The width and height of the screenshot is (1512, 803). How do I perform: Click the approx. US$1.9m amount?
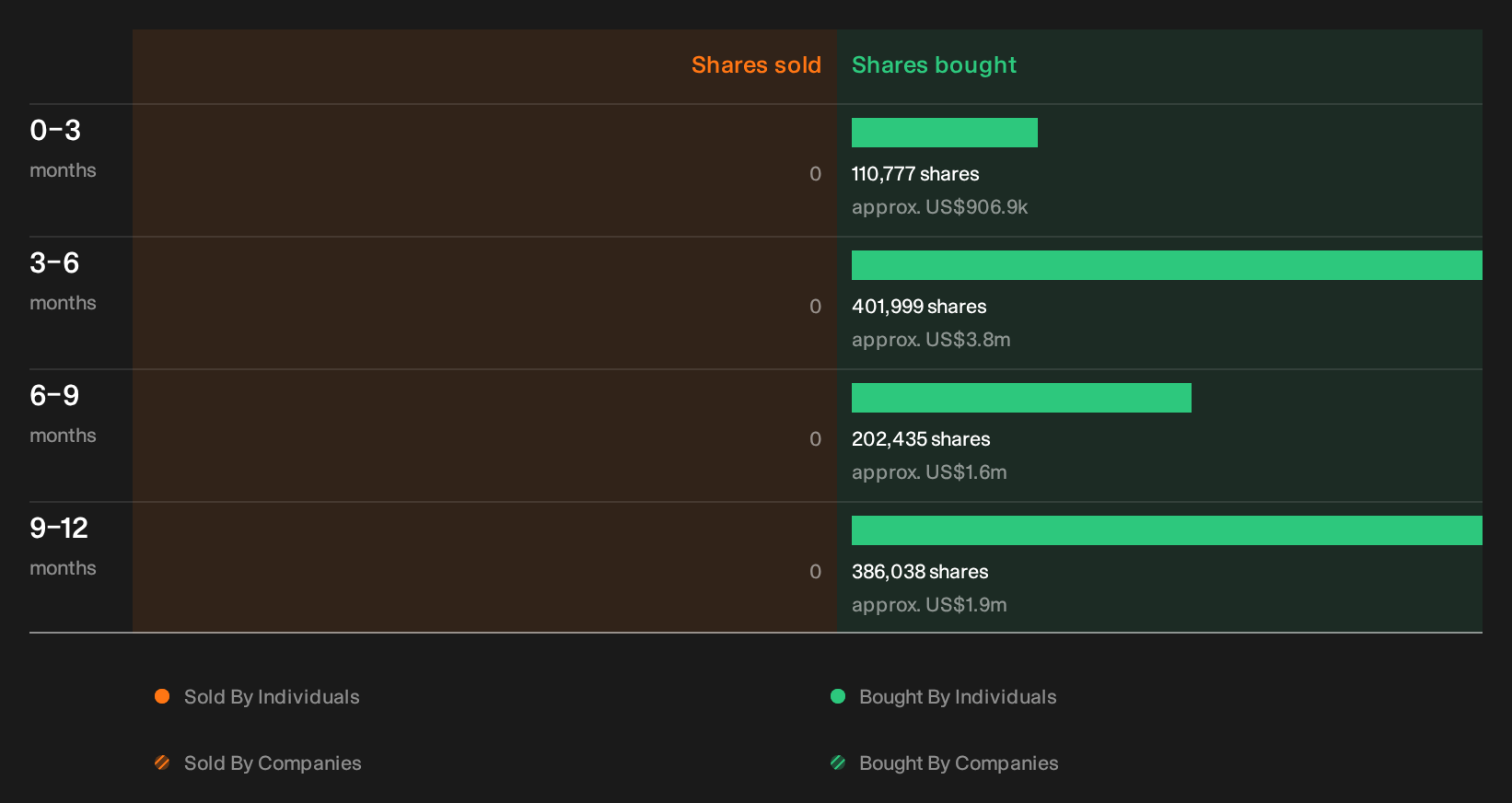tap(929, 605)
